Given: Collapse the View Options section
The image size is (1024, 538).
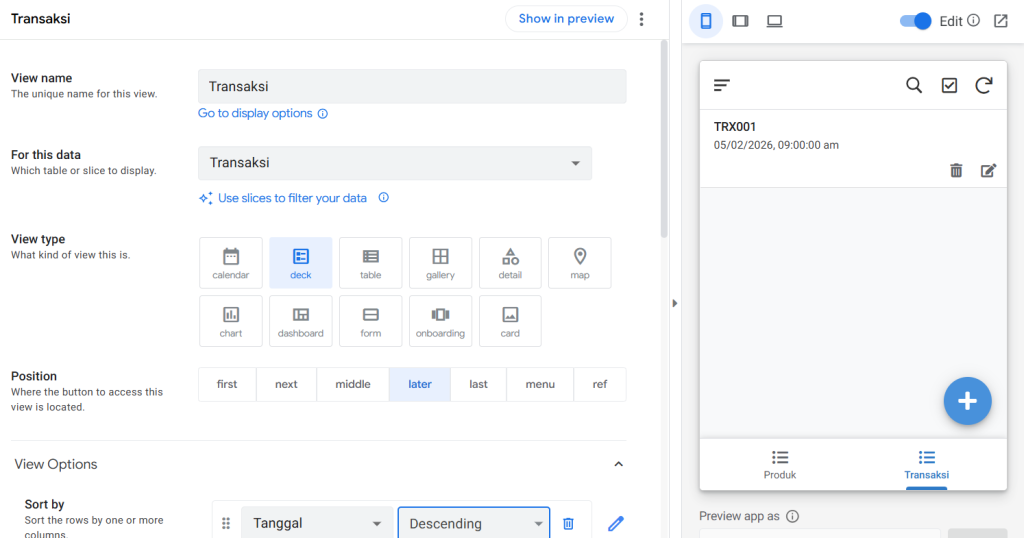Looking at the screenshot, I should [618, 464].
